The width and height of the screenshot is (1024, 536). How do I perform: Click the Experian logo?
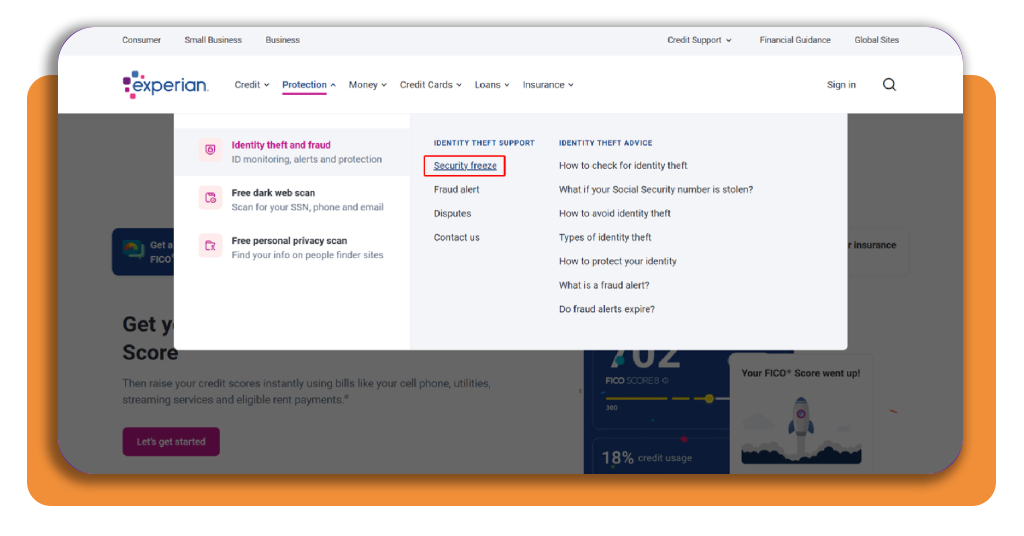[166, 85]
